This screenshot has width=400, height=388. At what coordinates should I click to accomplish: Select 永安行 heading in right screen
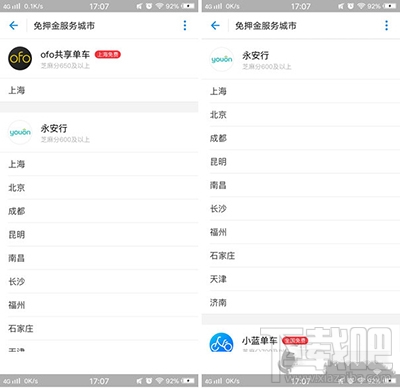(255, 55)
